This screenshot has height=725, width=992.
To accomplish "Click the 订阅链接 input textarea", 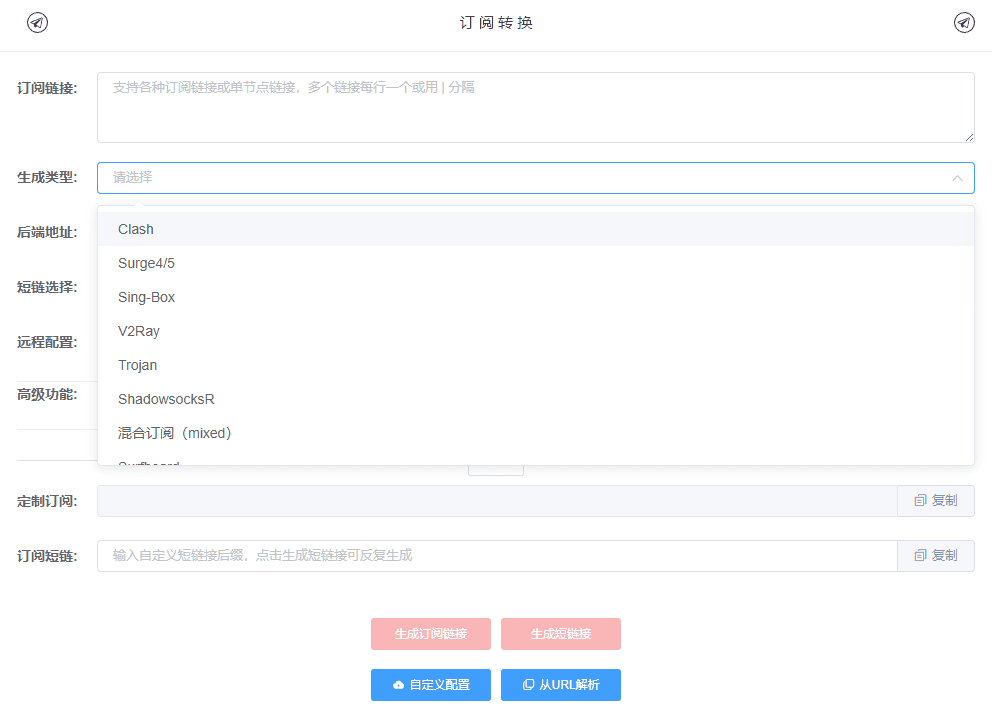I will pyautogui.click(x=535, y=107).
